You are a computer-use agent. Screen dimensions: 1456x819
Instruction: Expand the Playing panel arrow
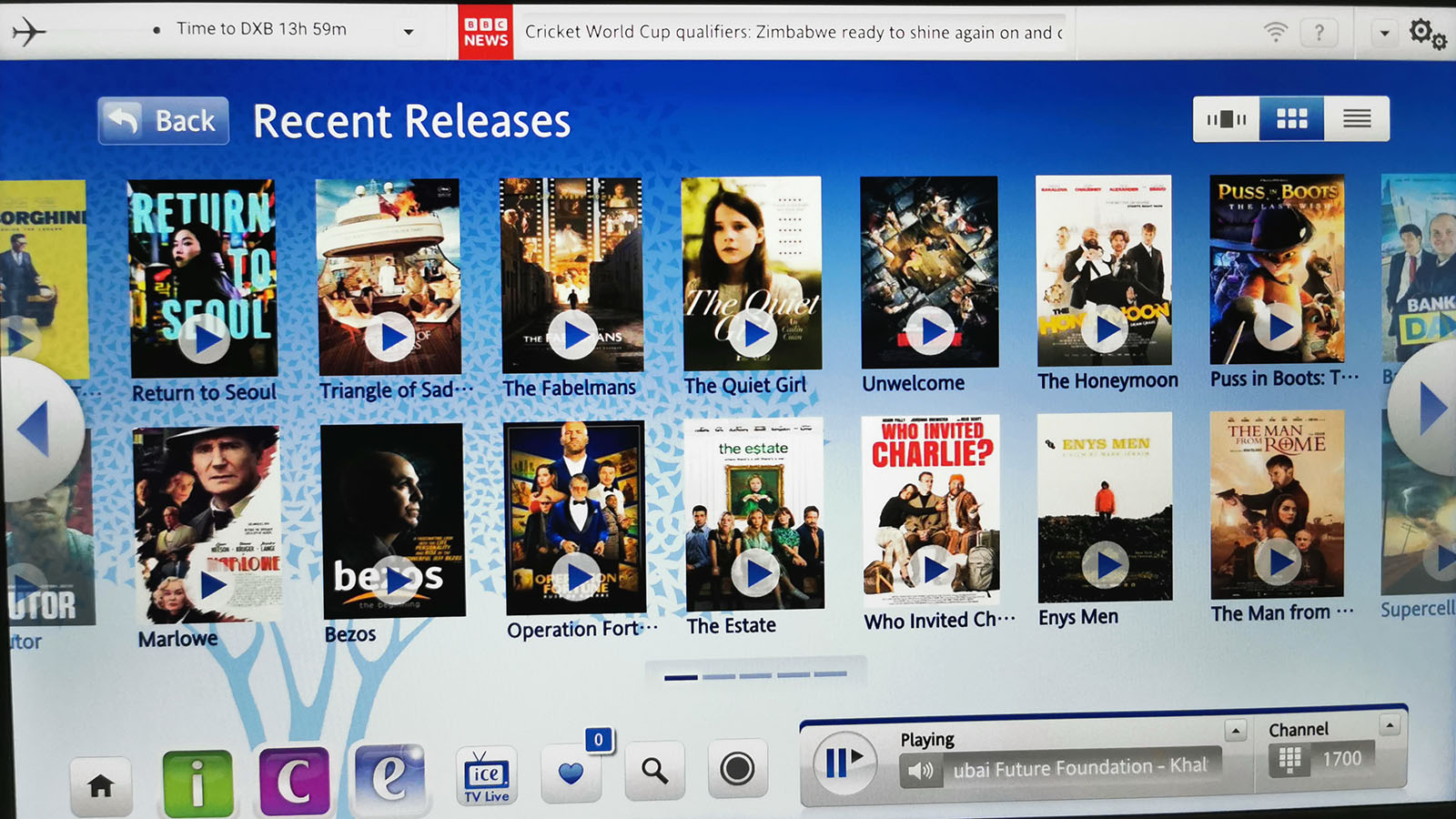pyautogui.click(x=1236, y=731)
